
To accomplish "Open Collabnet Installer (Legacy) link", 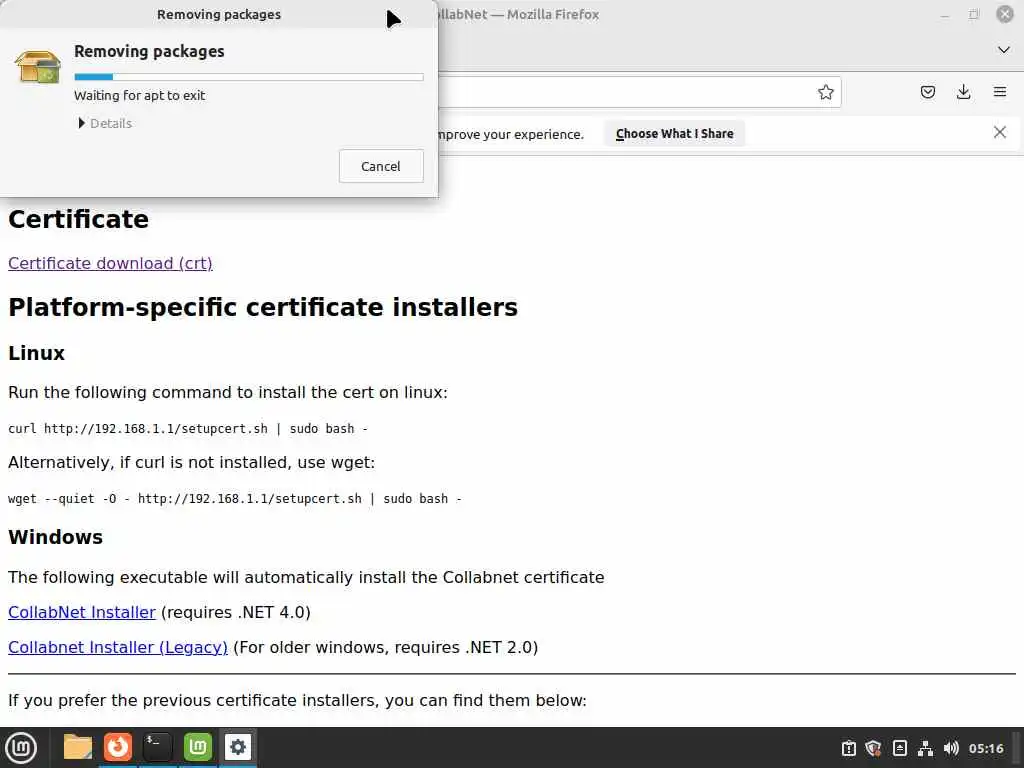I will 118,647.
